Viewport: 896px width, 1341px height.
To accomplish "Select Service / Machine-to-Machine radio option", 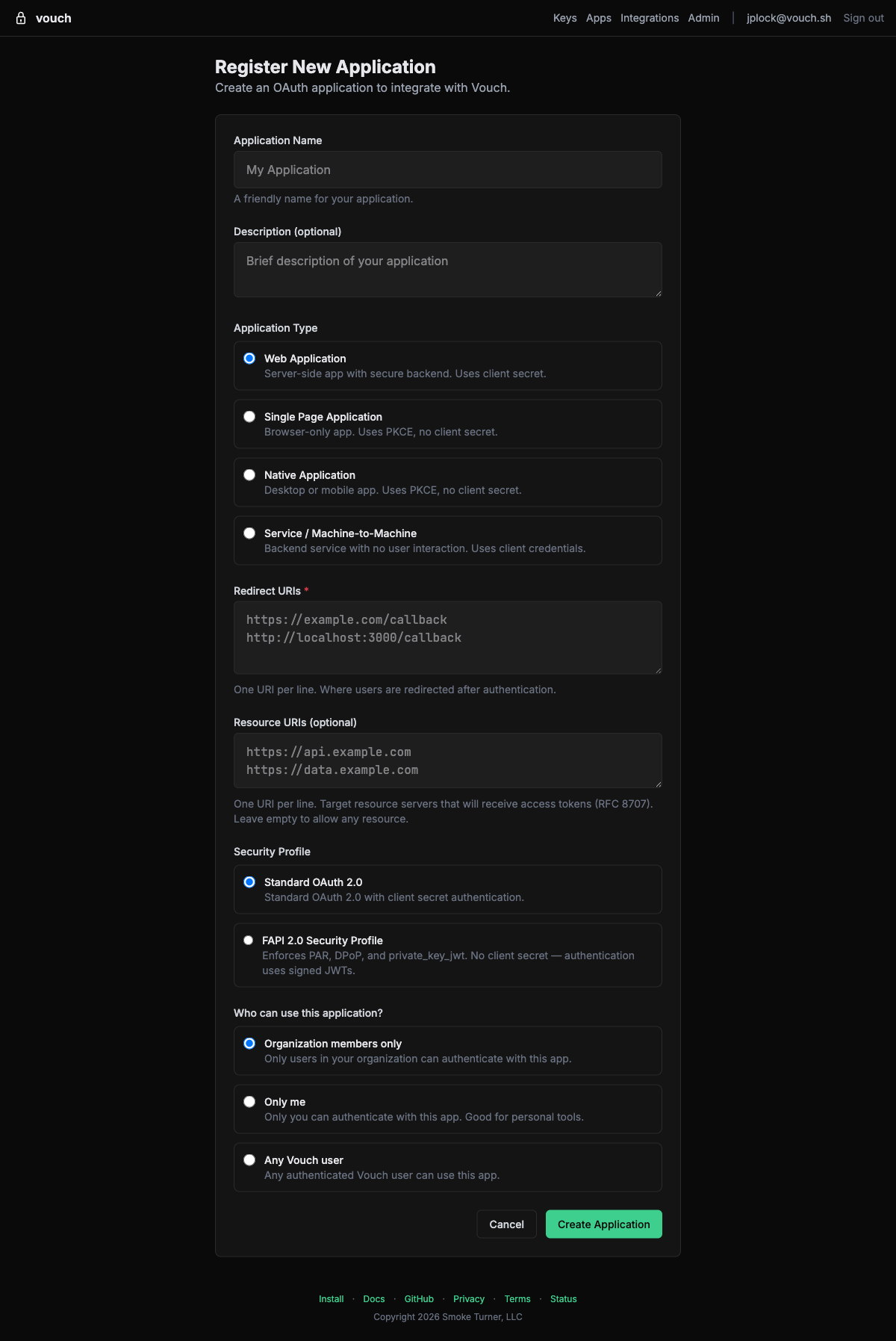I will 249,533.
